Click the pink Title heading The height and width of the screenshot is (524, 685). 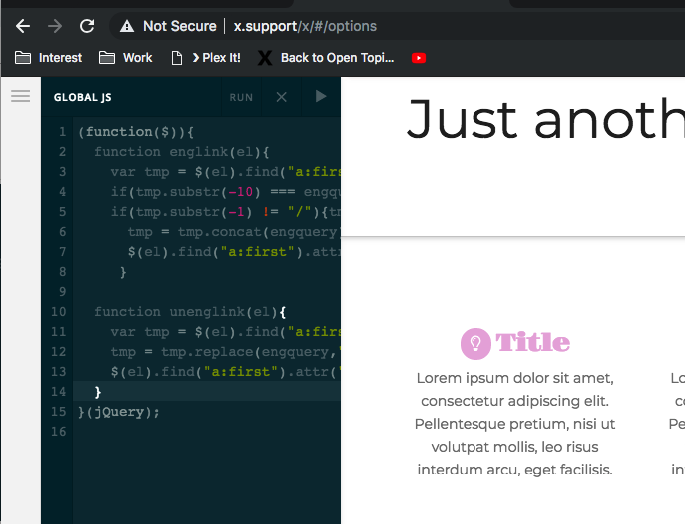point(532,343)
